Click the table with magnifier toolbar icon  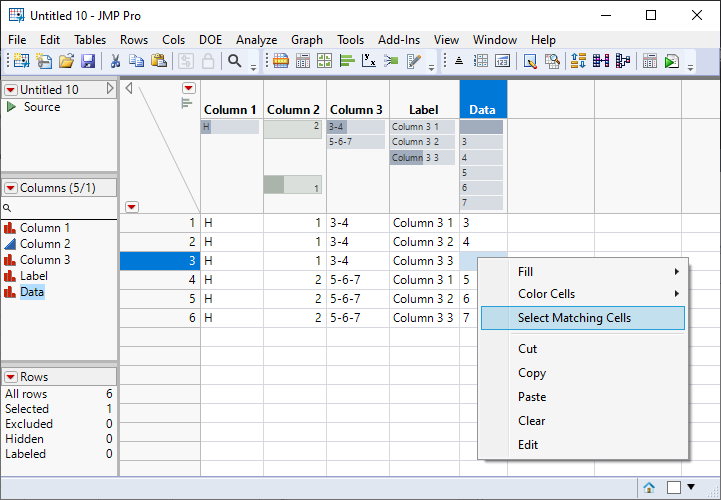pos(552,61)
